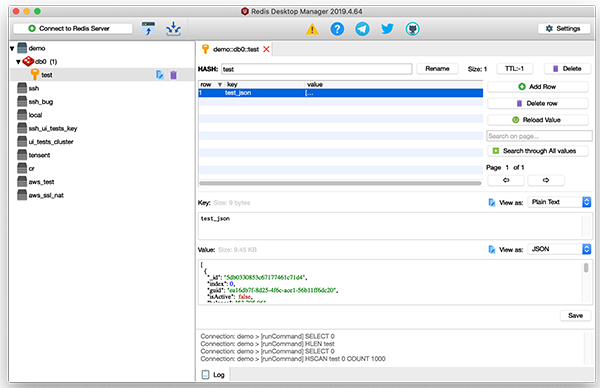This screenshot has height=388, width=600.
Task: Click the Add Row button
Action: click(x=538, y=87)
